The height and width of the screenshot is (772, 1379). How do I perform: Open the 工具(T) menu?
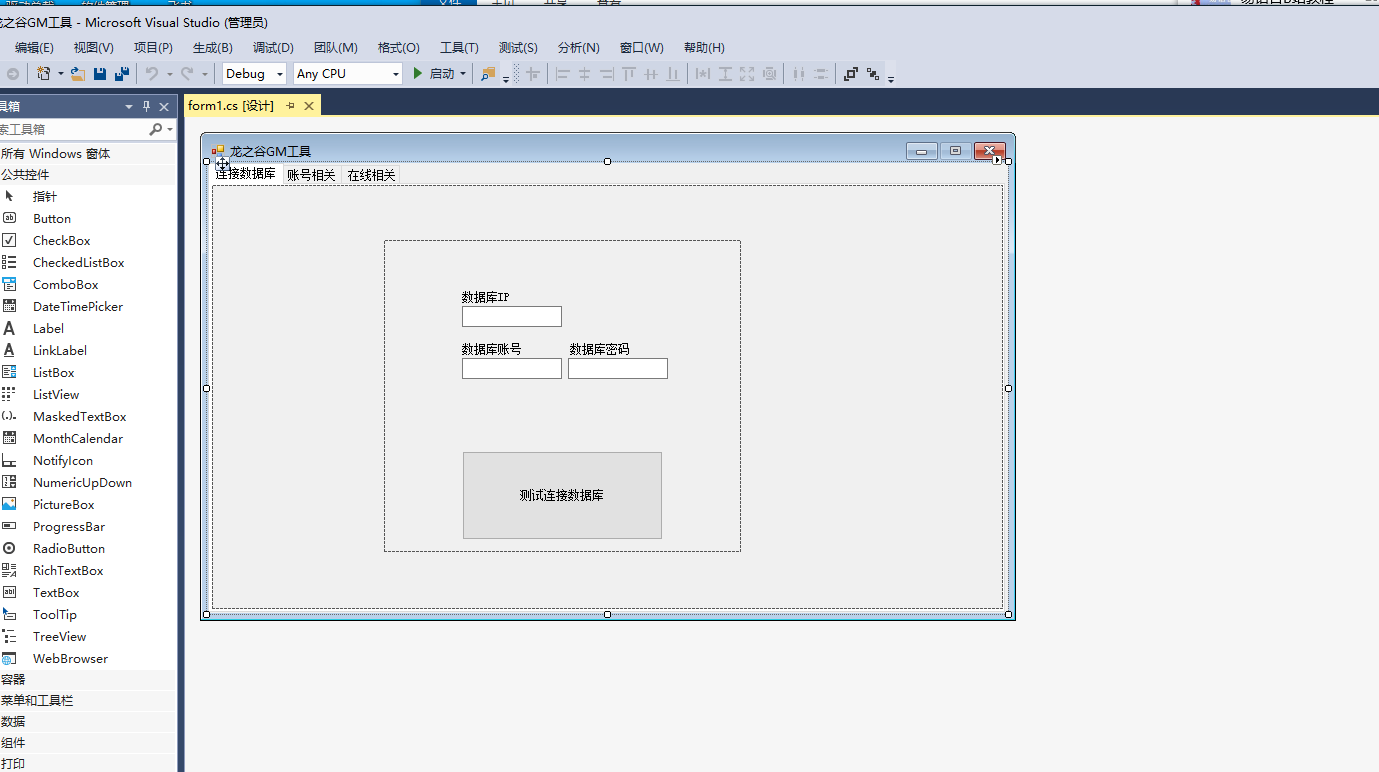pyautogui.click(x=459, y=47)
